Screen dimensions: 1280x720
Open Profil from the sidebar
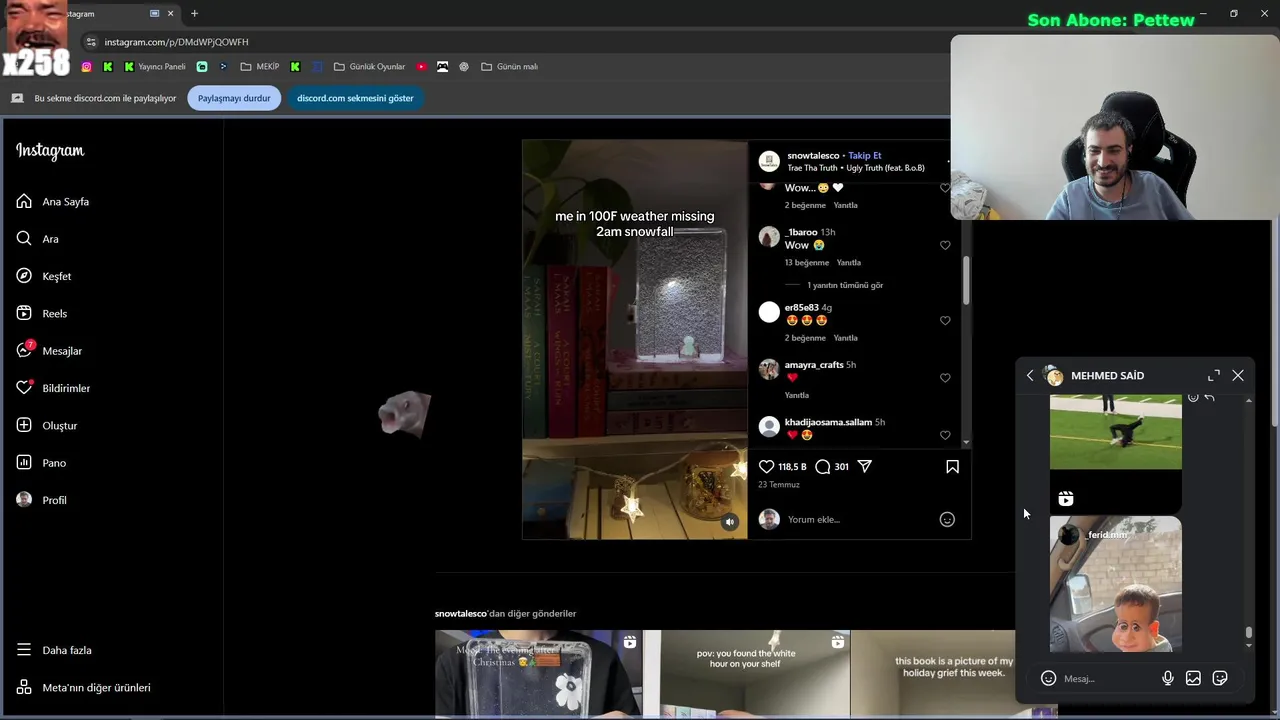[x=42, y=500]
